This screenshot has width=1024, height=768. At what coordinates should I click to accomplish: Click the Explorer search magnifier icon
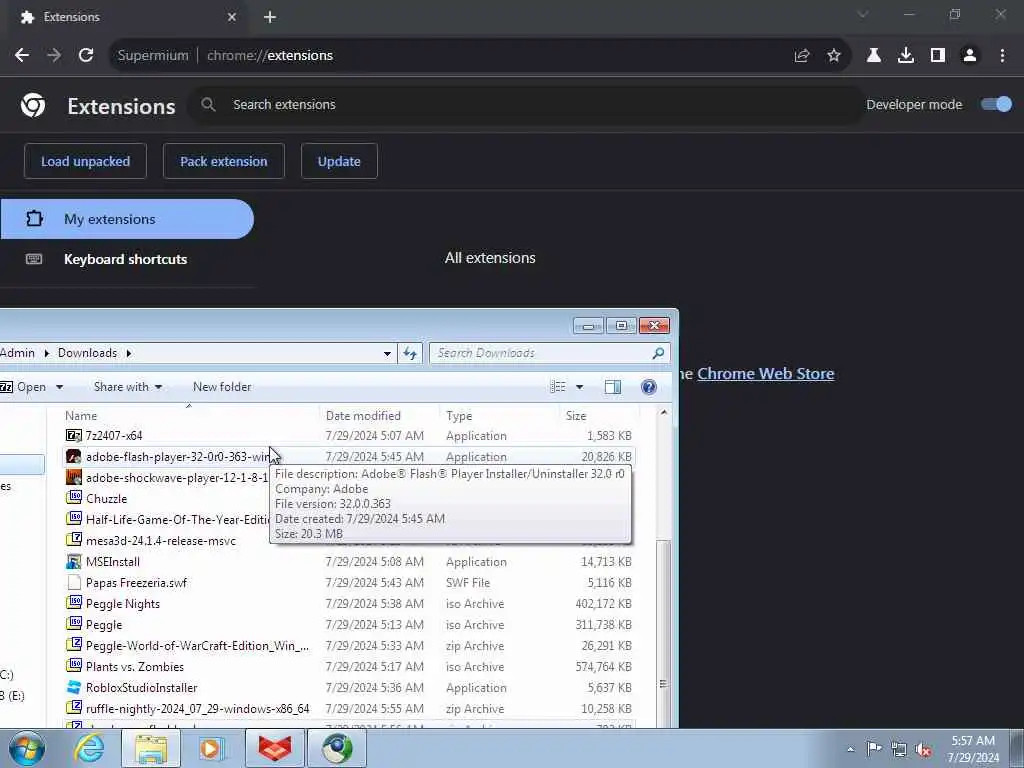[658, 353]
